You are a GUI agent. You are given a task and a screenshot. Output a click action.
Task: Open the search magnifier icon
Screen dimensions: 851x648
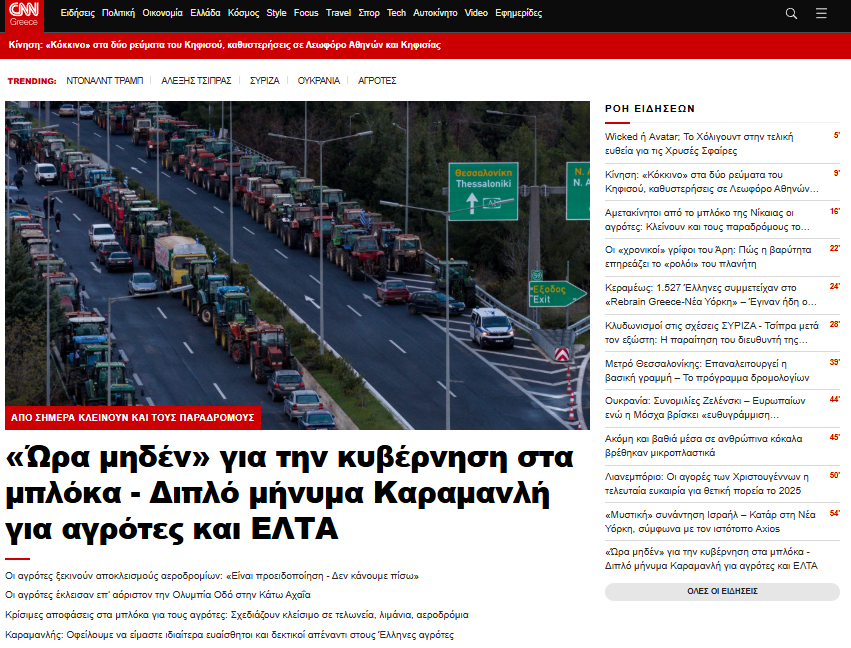pos(791,13)
